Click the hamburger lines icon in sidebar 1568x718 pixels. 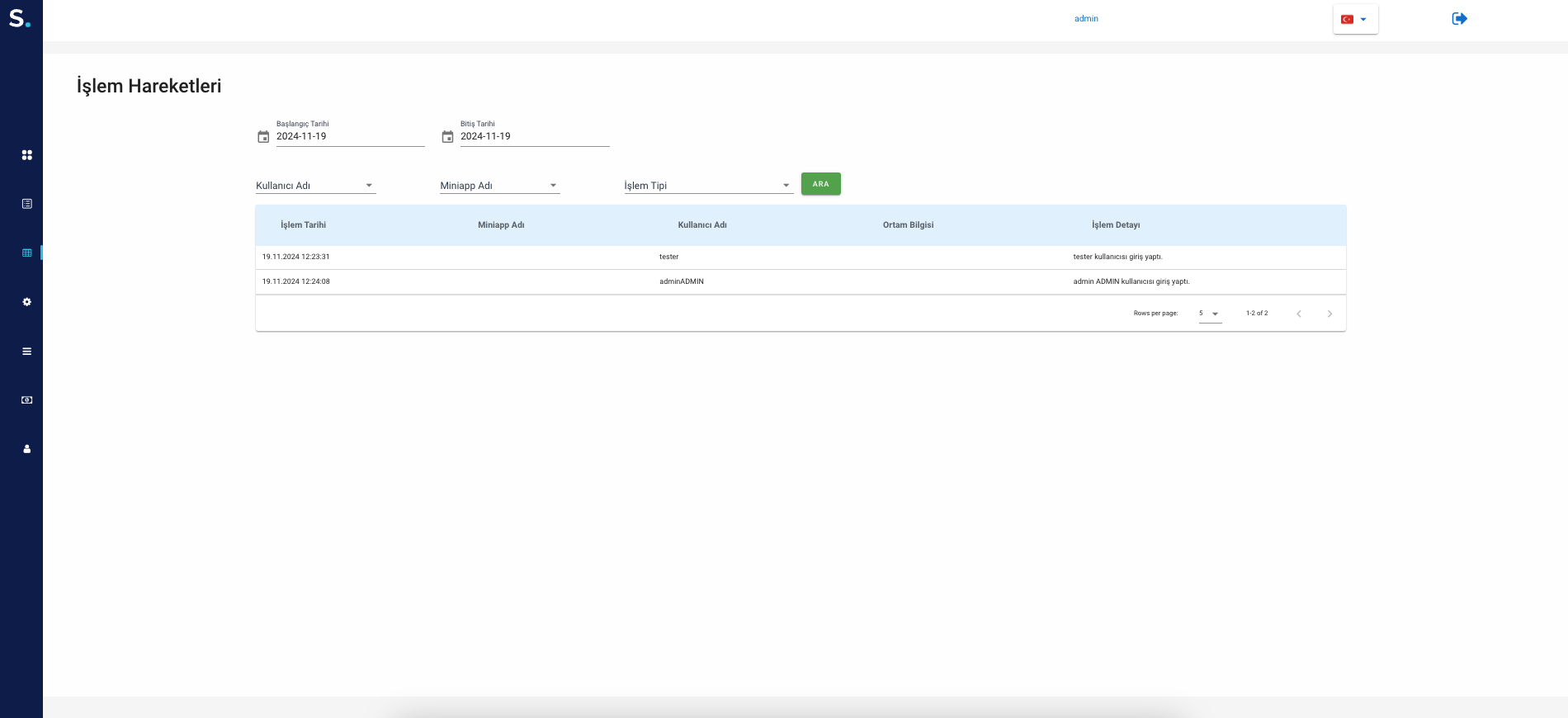coord(26,351)
